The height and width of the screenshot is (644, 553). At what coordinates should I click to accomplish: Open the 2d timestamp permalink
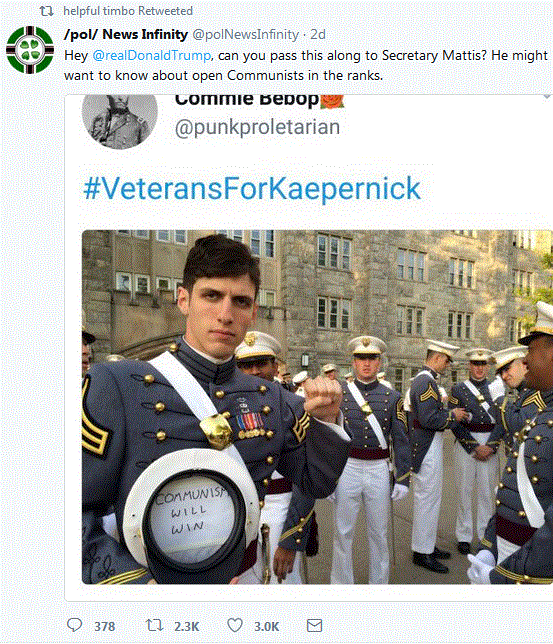coord(318,34)
